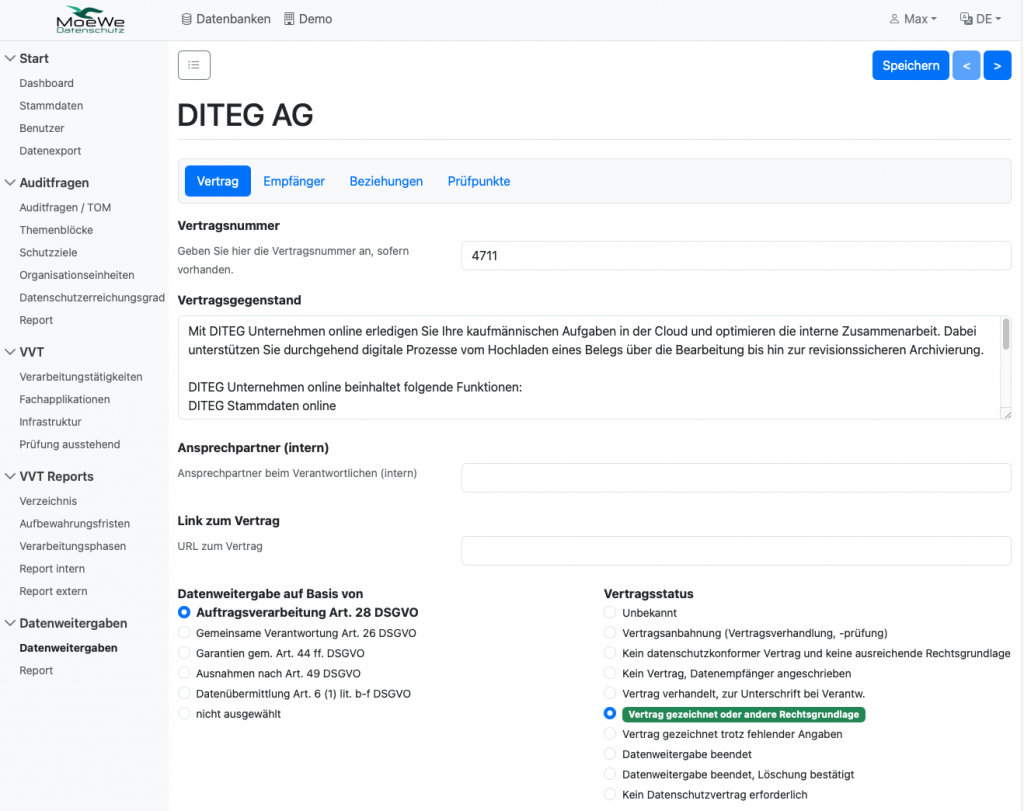1024x811 pixels.
Task: Click the Datenbanken database icon
Action: tap(186, 19)
